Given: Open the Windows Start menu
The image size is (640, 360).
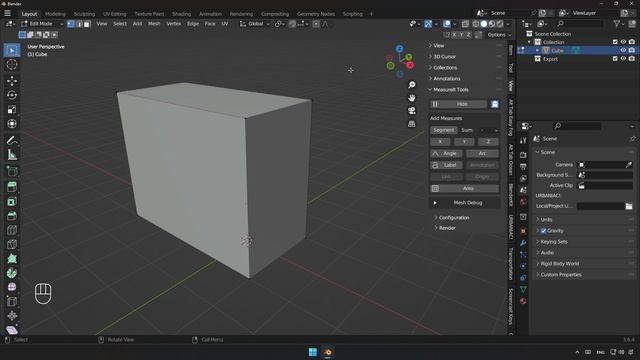Looking at the screenshot, I should tap(313, 352).
